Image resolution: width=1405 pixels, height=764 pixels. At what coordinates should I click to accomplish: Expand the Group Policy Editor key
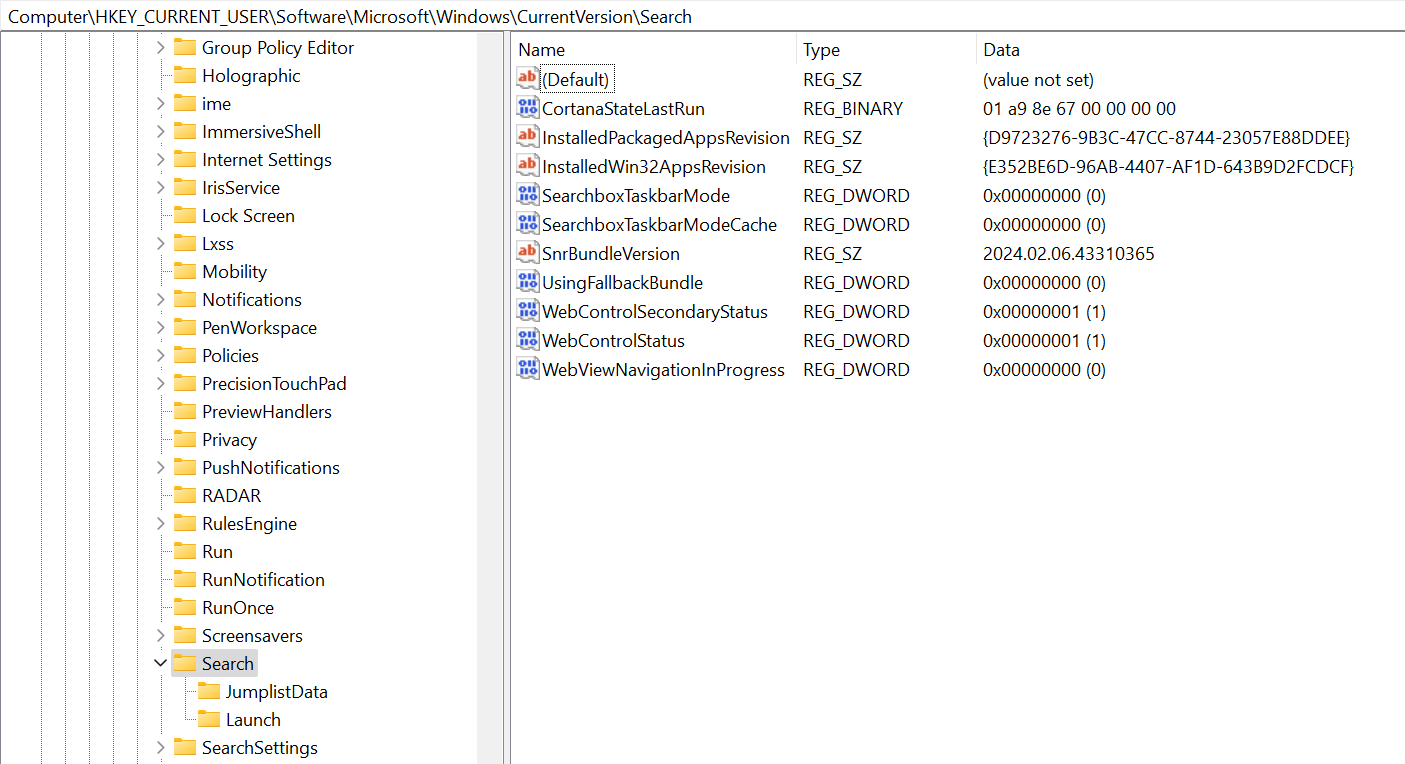[x=160, y=47]
